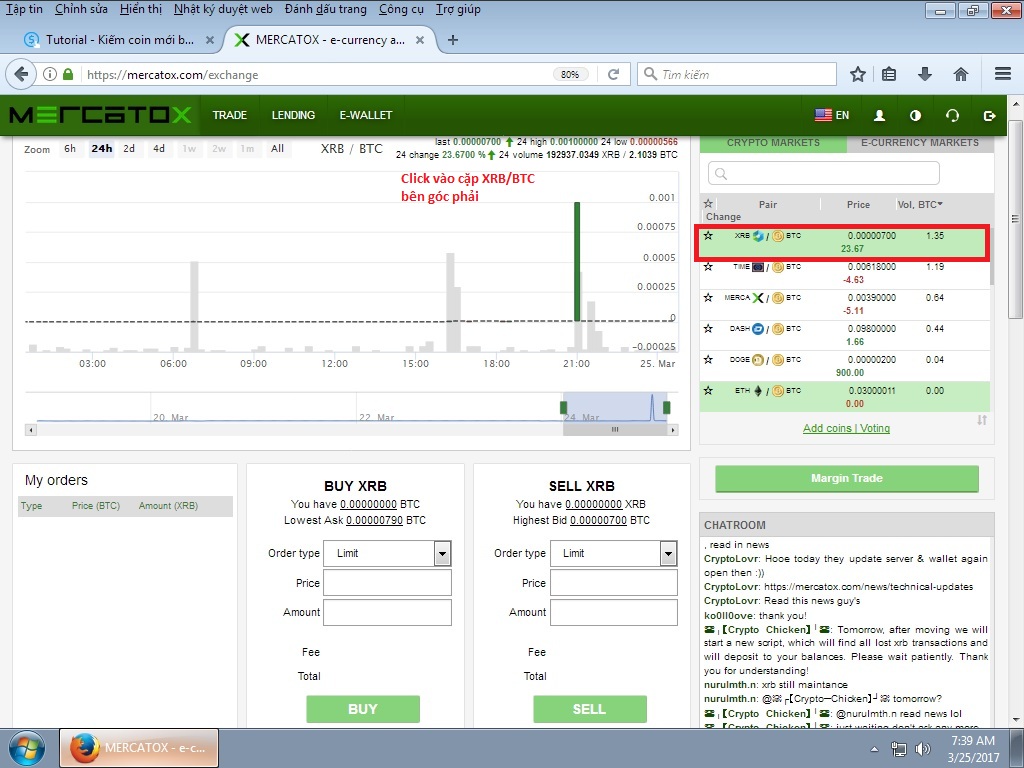This screenshot has height=768, width=1024.
Task: Focus the SELL Amount input field
Action: [x=613, y=613]
